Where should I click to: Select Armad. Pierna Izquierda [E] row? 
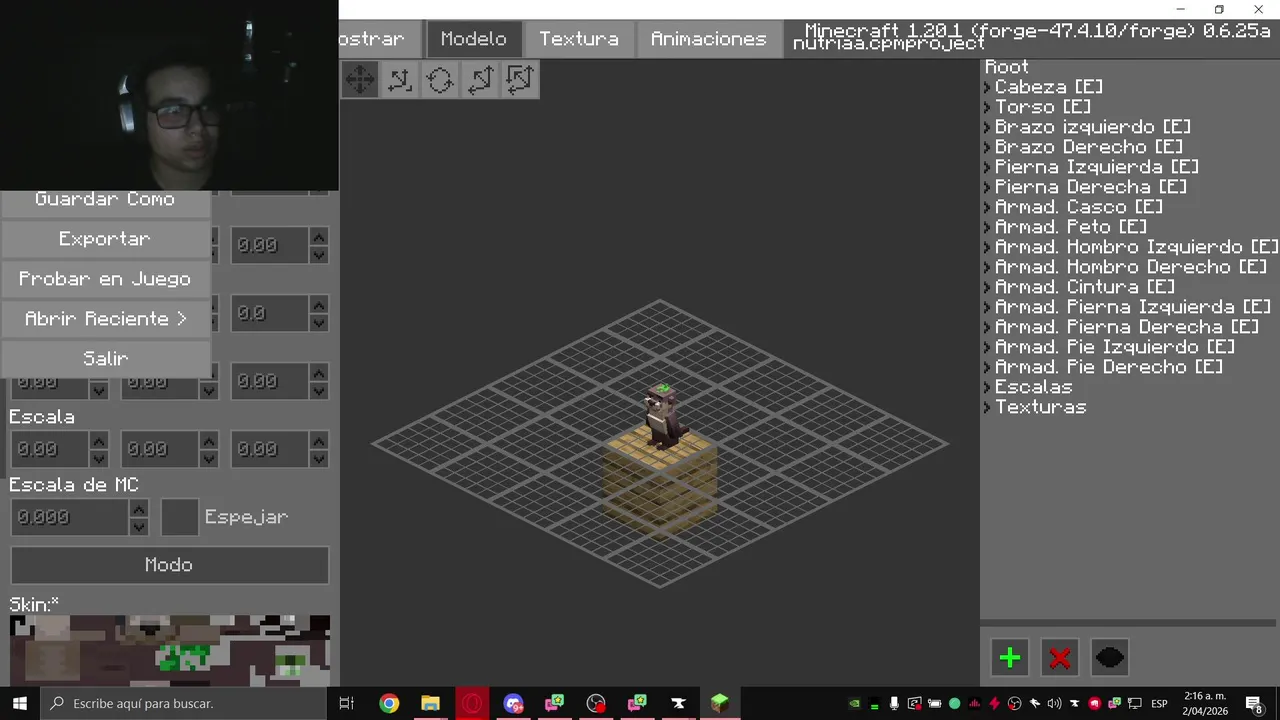(1133, 307)
